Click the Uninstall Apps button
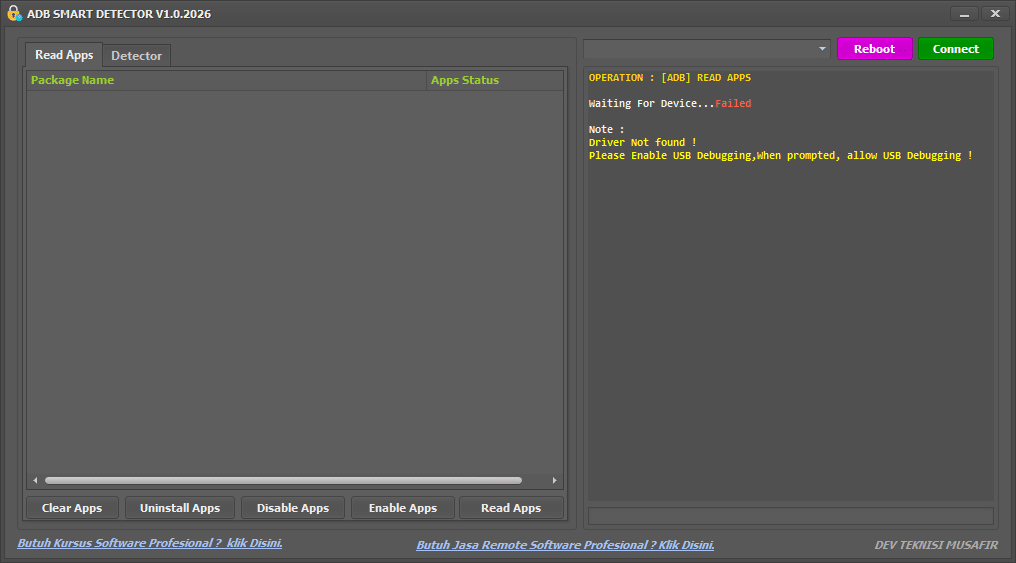 [x=180, y=508]
